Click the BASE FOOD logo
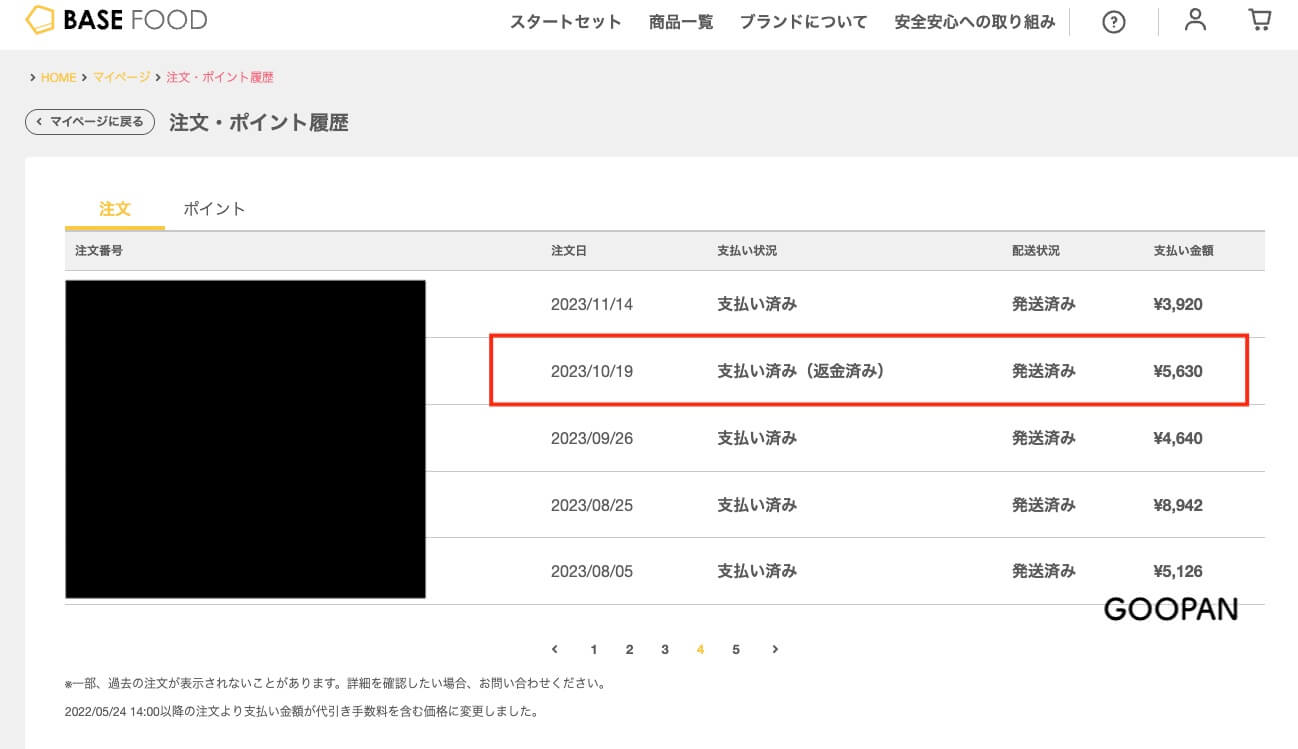Screen dimensions: 1298x749 coord(116,20)
